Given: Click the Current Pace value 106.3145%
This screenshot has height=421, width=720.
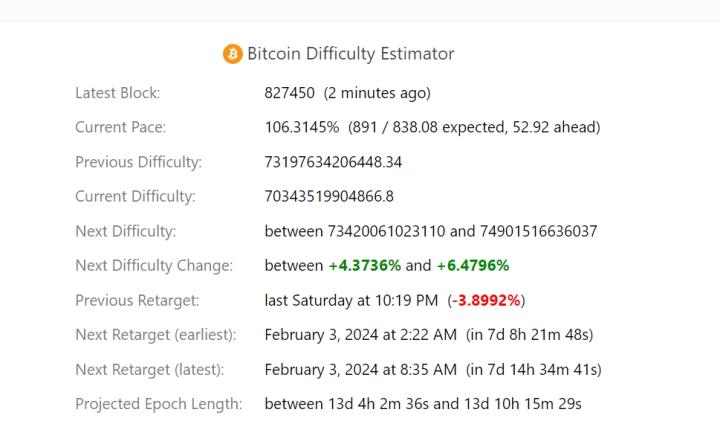Looking at the screenshot, I should [302, 127].
